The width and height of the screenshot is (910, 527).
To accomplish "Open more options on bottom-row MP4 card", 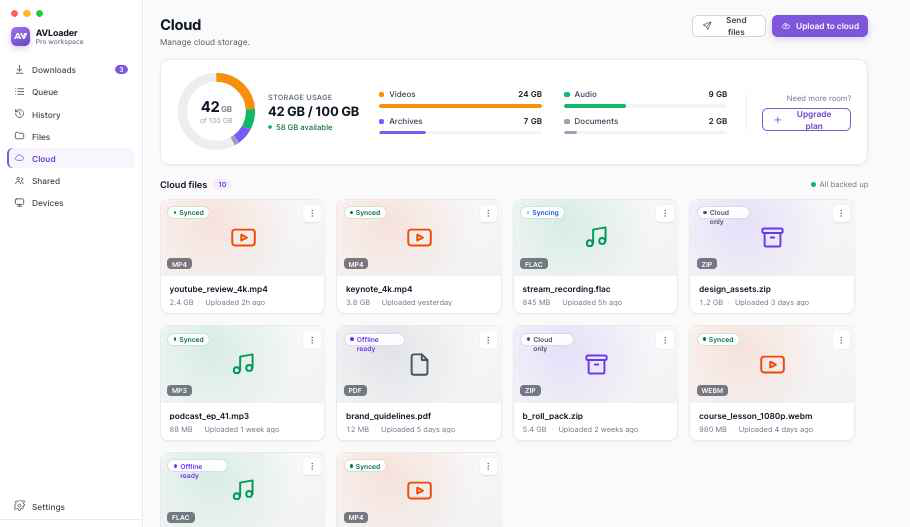I will (488, 467).
